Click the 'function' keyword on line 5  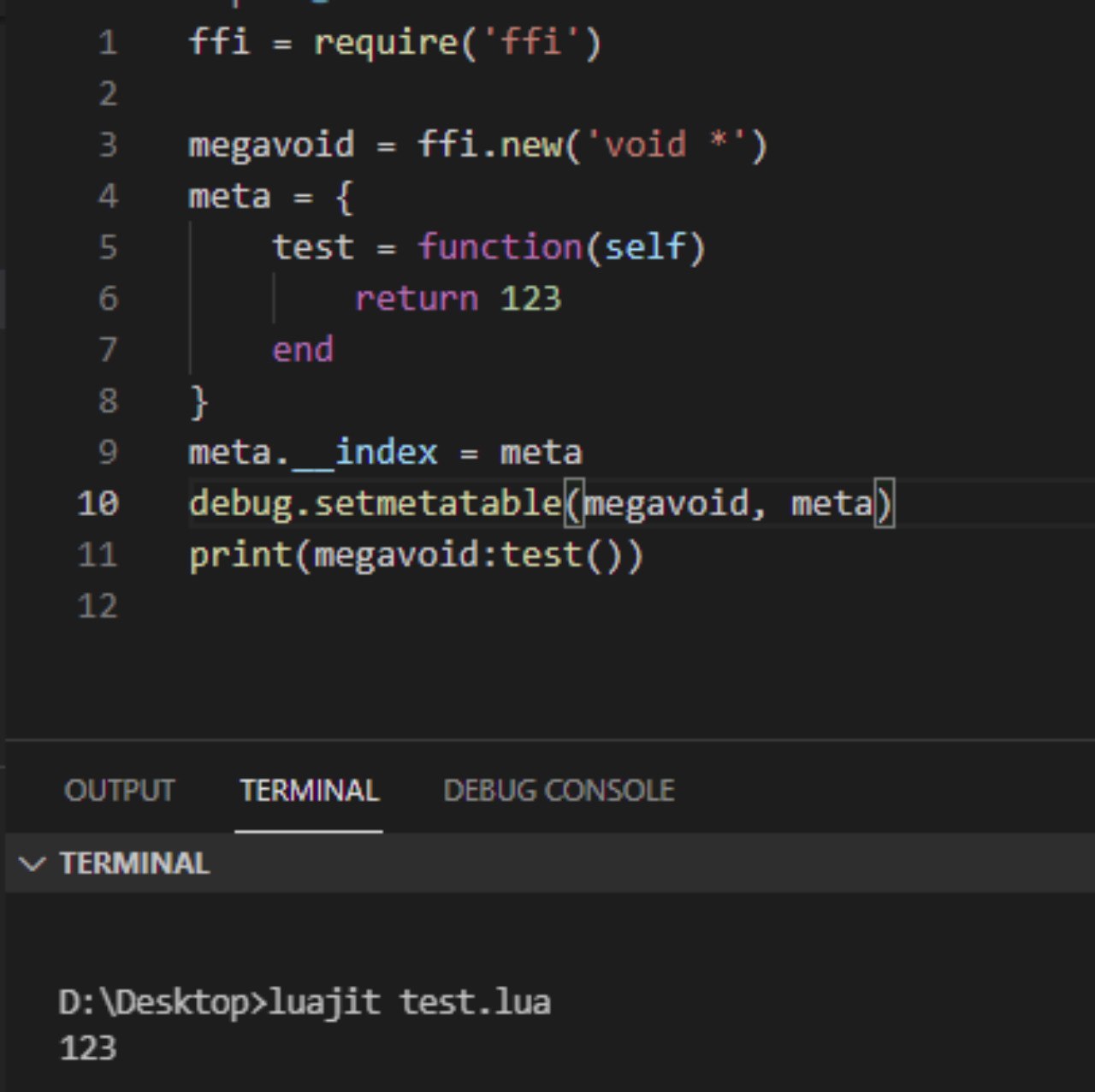click(500, 247)
